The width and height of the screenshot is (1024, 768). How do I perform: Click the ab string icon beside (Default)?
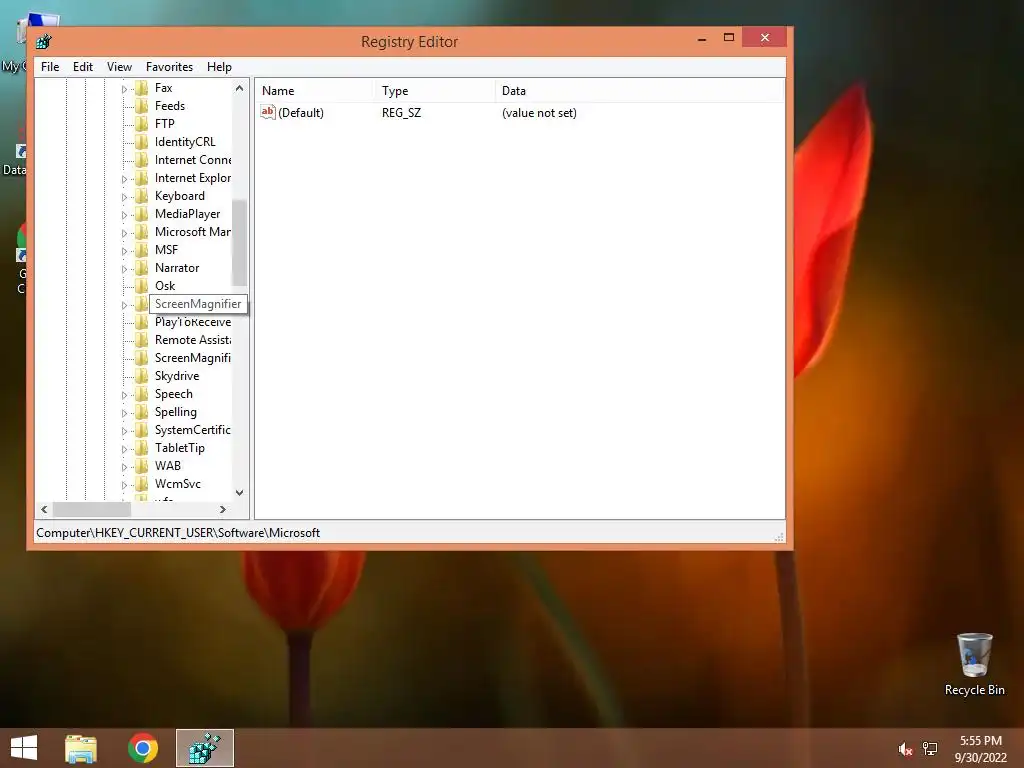coord(268,112)
